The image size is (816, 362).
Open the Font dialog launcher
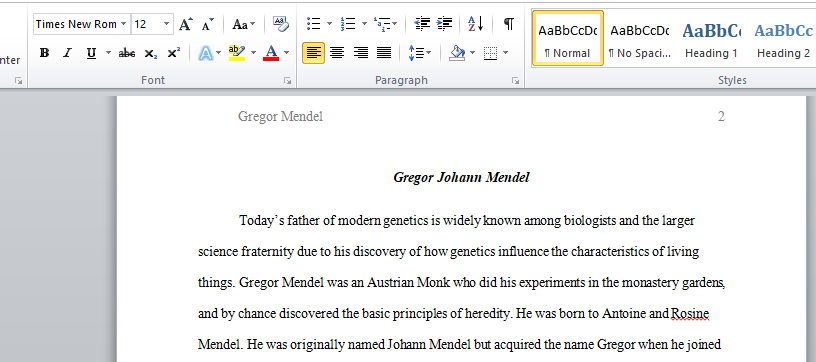tap(287, 81)
